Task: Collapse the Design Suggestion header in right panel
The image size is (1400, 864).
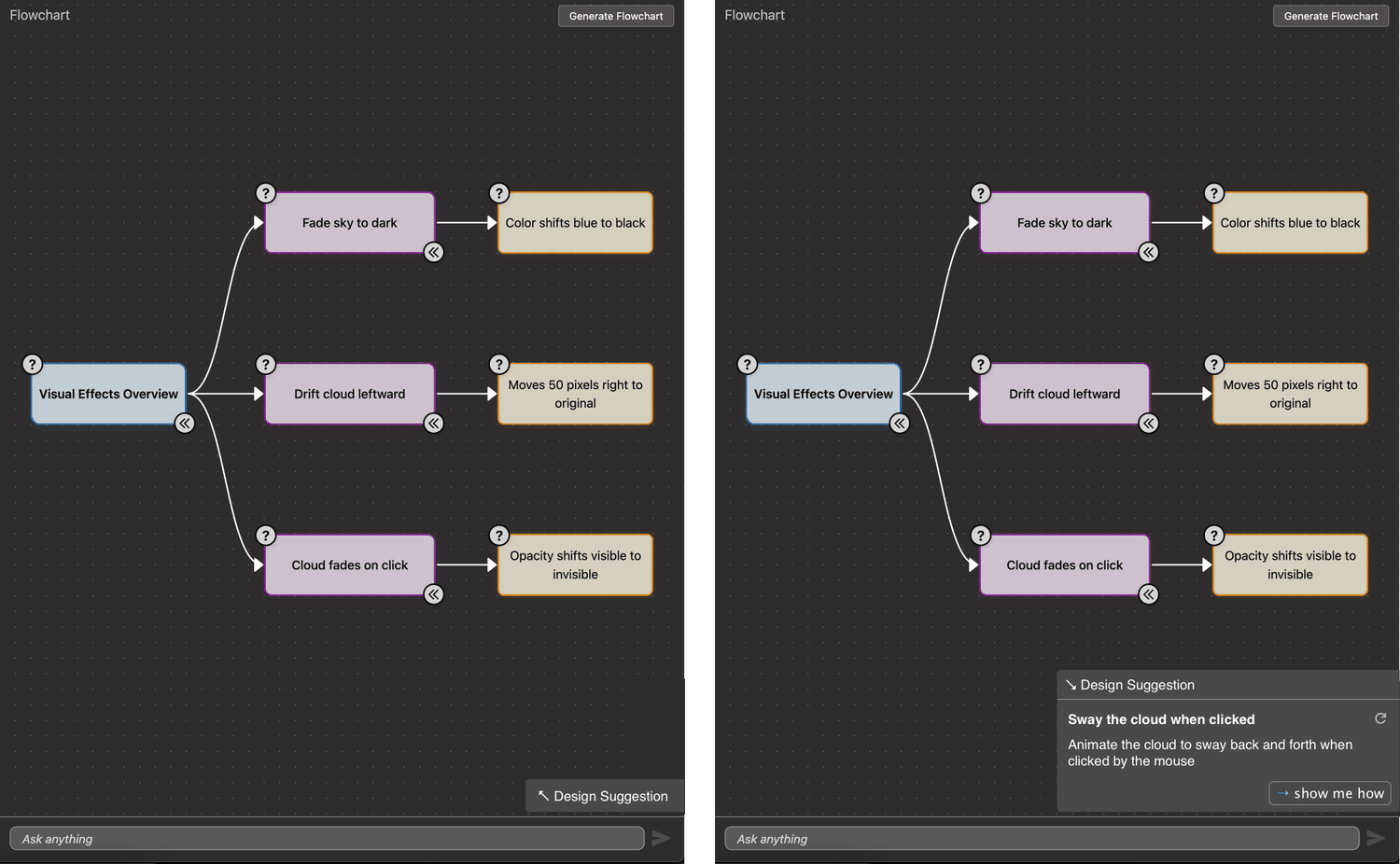Action: (1227, 685)
